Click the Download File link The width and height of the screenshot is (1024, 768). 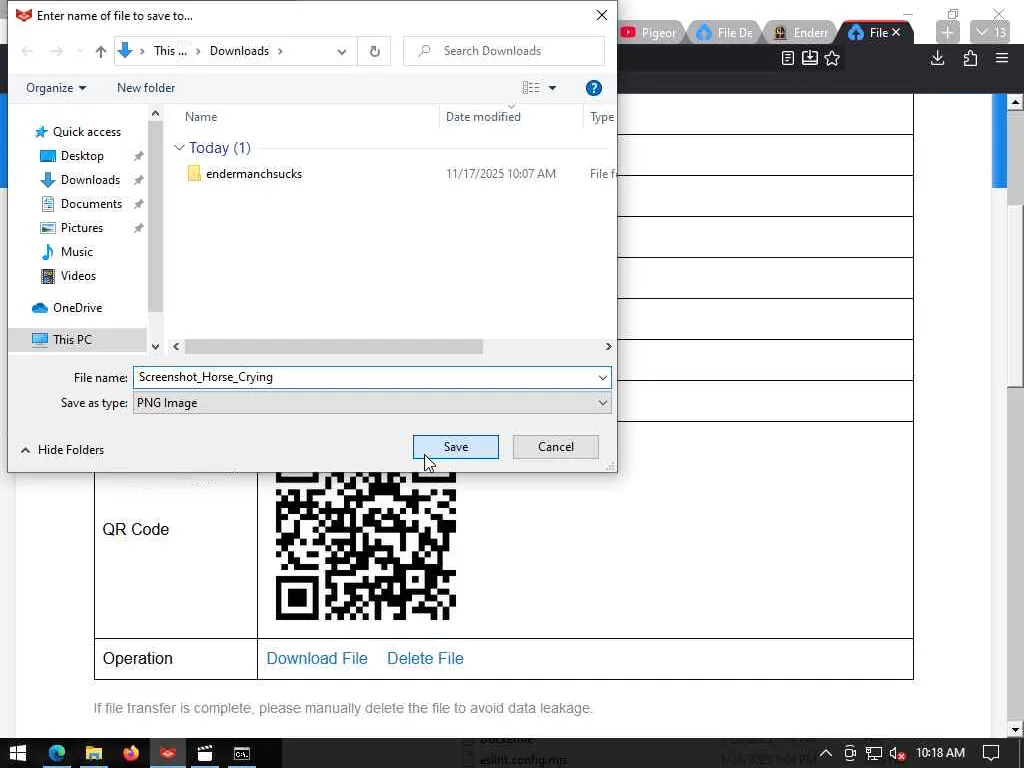[317, 658]
